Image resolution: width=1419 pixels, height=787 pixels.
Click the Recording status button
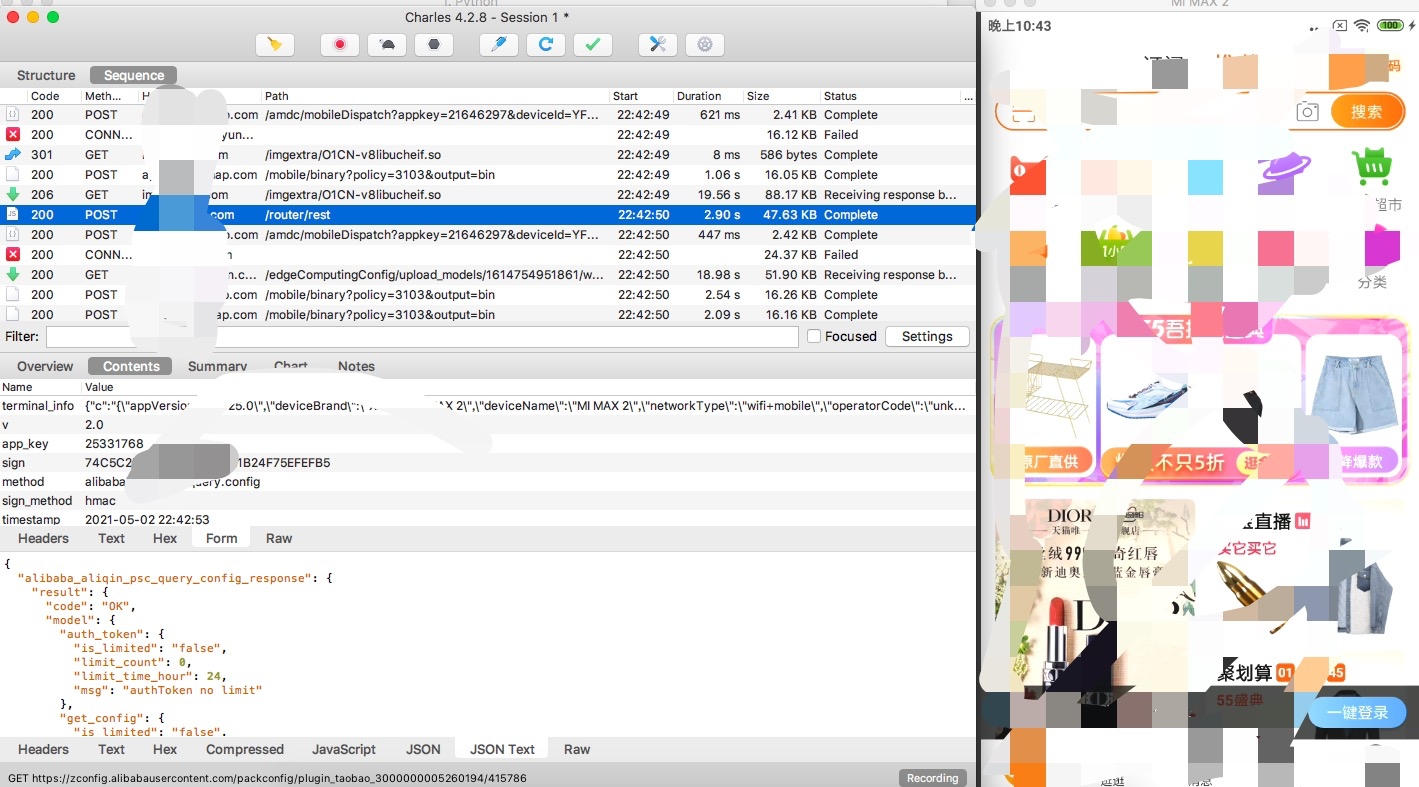click(x=932, y=778)
